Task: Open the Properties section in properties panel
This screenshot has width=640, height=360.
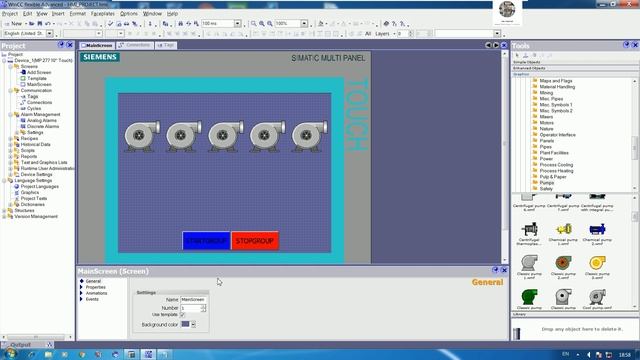Action: (96, 287)
